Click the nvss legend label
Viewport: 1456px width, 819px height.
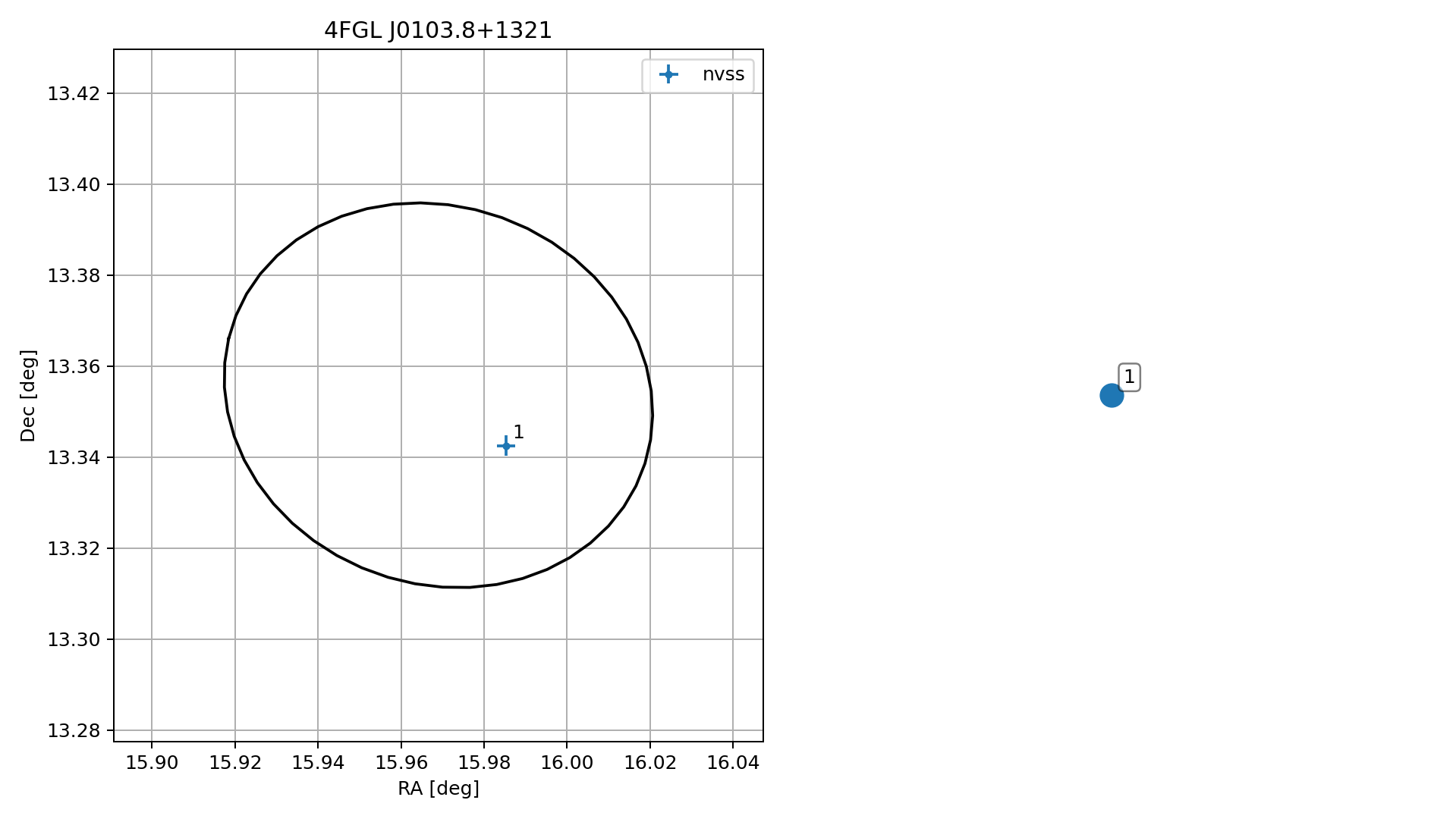[x=723, y=74]
